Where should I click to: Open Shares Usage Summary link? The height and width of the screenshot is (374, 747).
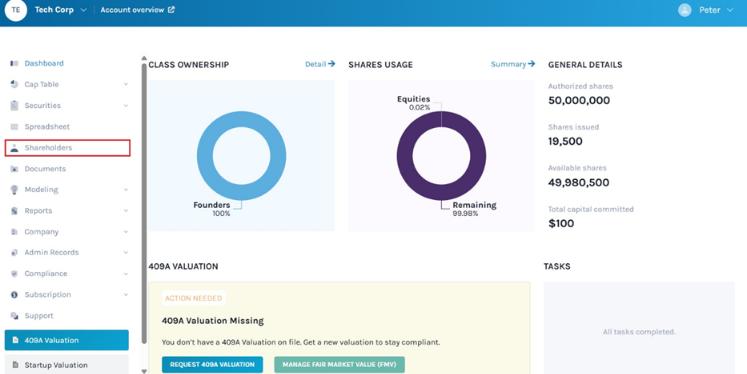click(513, 64)
